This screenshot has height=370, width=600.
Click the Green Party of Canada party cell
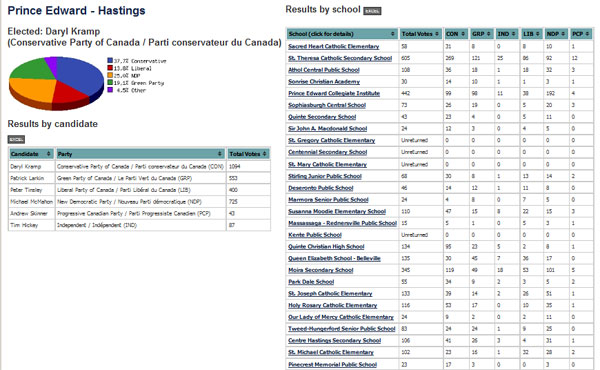[x=140, y=178]
